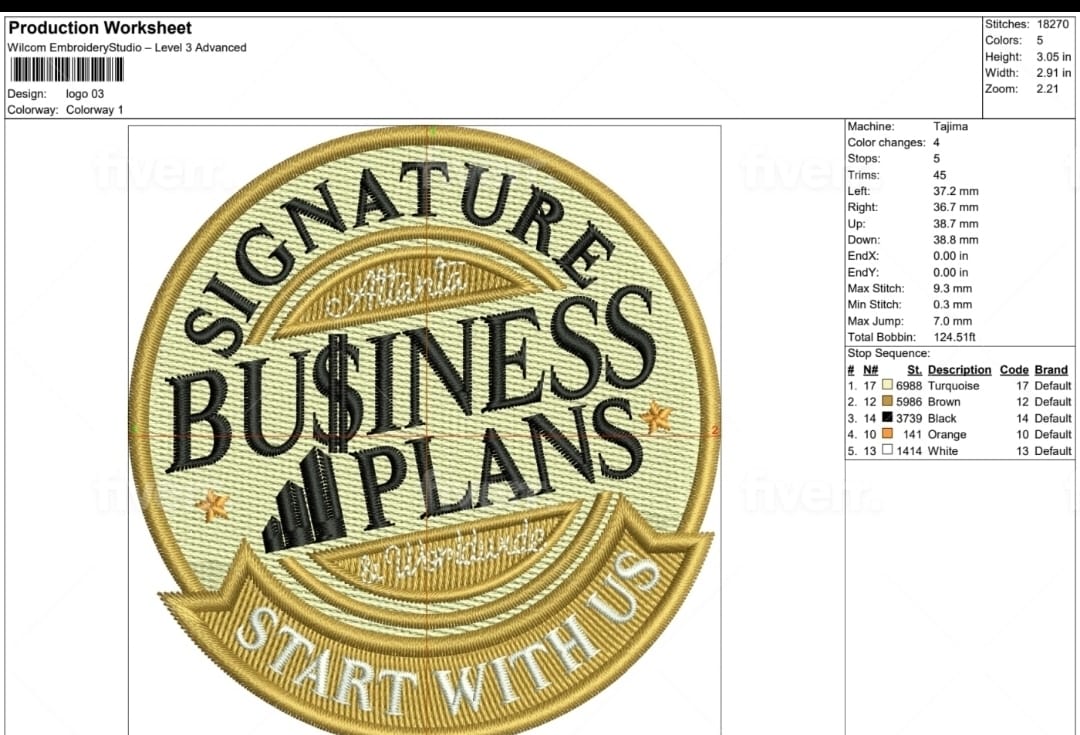This screenshot has height=735, width=1080.
Task: Select the Black thread color swatch
Action: tap(887, 418)
